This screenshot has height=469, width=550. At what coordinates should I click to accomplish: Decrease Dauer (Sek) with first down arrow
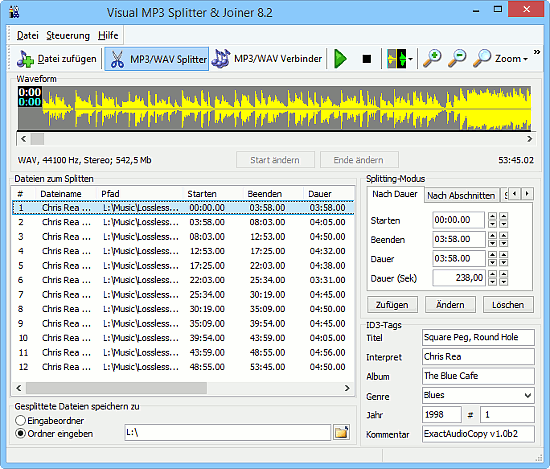pyautogui.click(x=492, y=282)
